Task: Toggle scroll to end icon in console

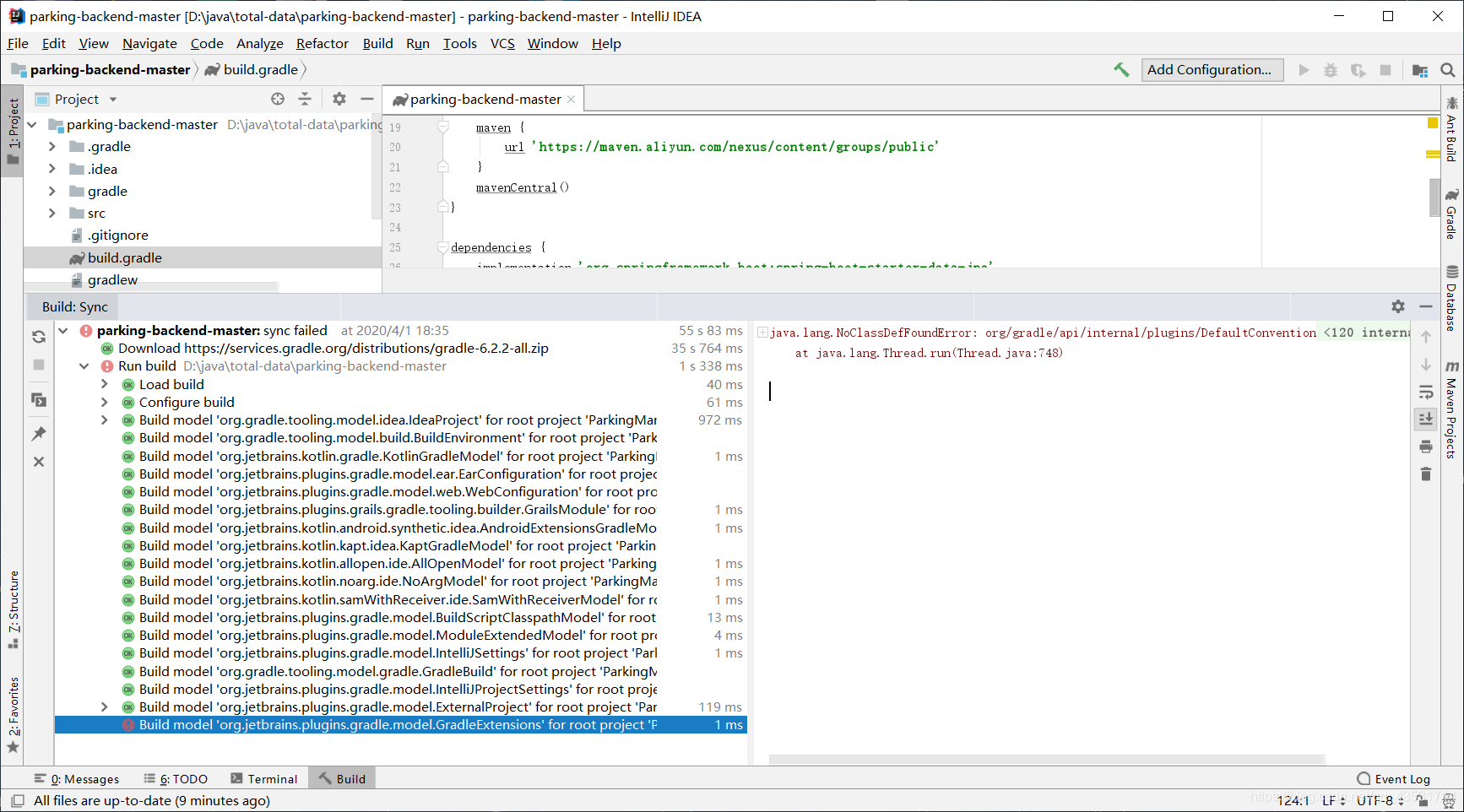Action: coord(1426,419)
